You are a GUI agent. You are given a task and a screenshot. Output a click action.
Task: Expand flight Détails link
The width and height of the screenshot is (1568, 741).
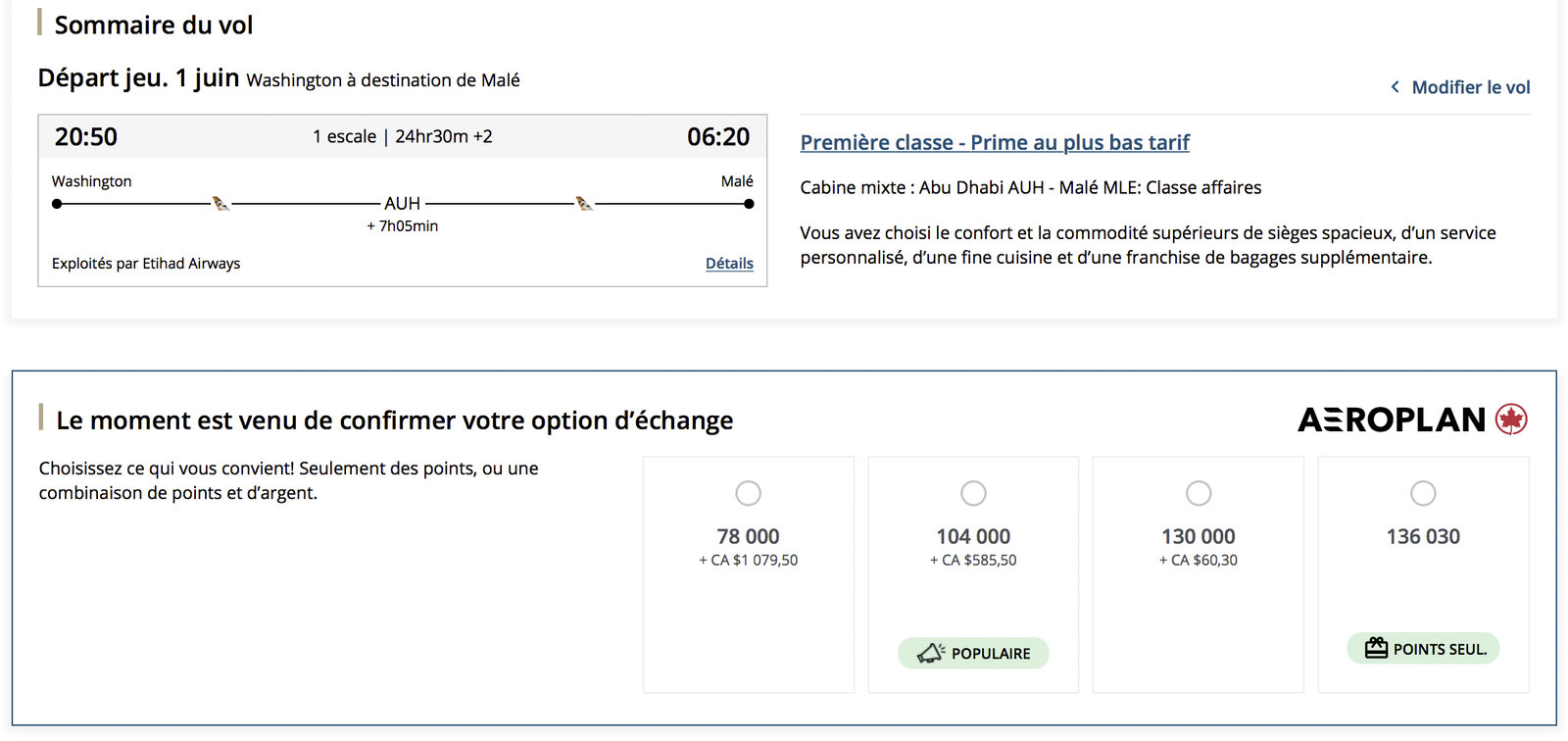point(729,264)
